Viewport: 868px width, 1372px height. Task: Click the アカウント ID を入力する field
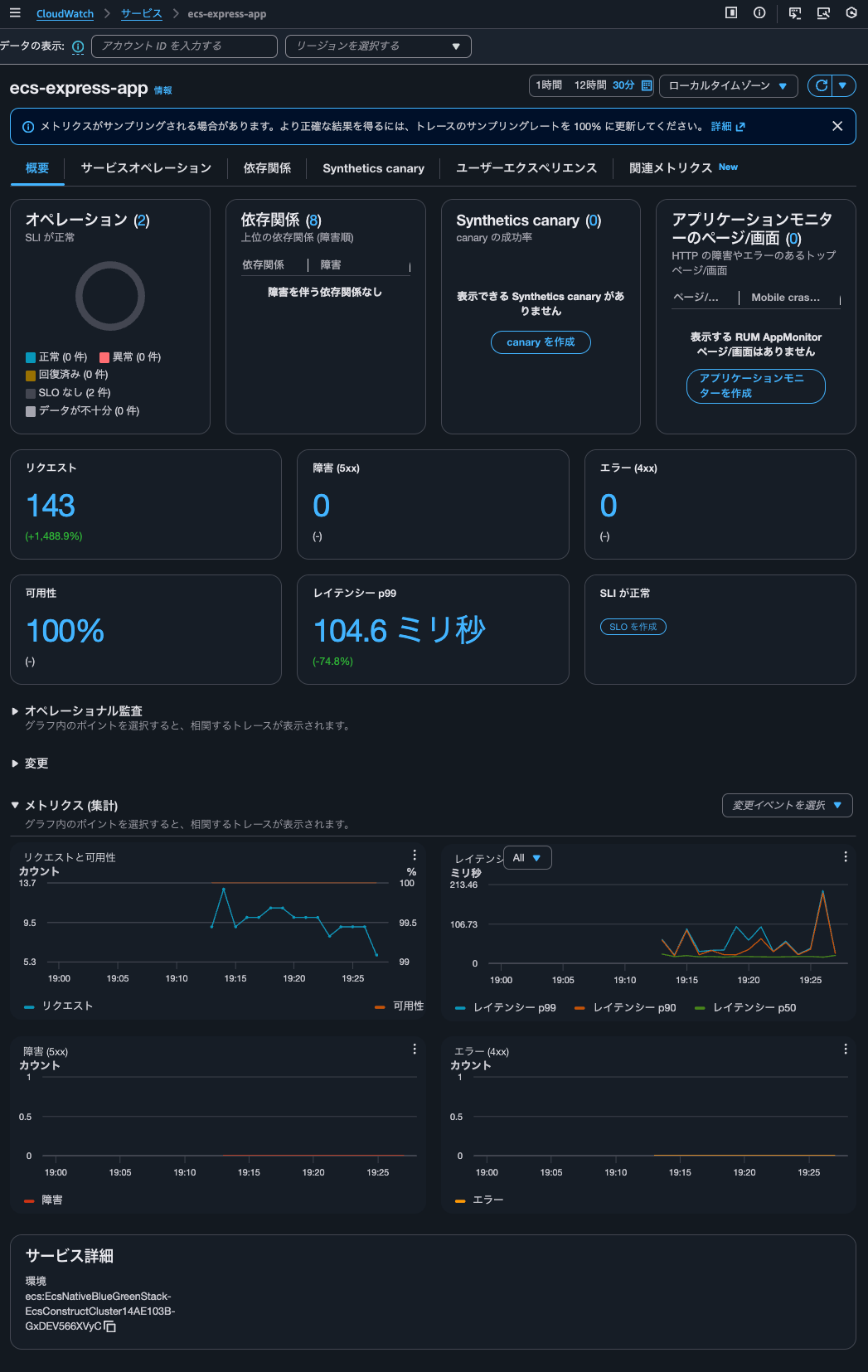click(184, 46)
